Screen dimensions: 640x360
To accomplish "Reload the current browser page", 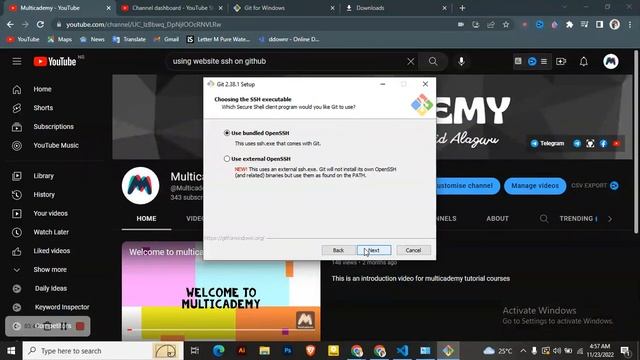I will [40, 24].
